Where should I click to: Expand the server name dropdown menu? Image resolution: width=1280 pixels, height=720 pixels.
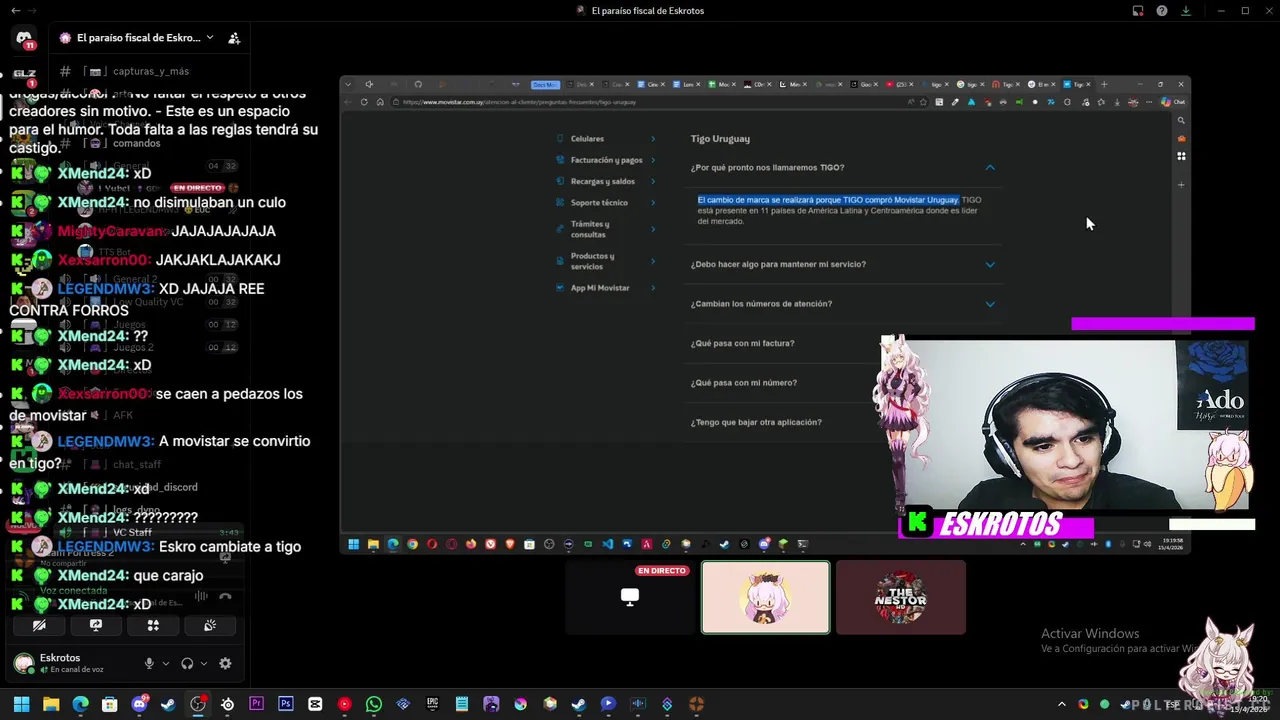pos(210,38)
